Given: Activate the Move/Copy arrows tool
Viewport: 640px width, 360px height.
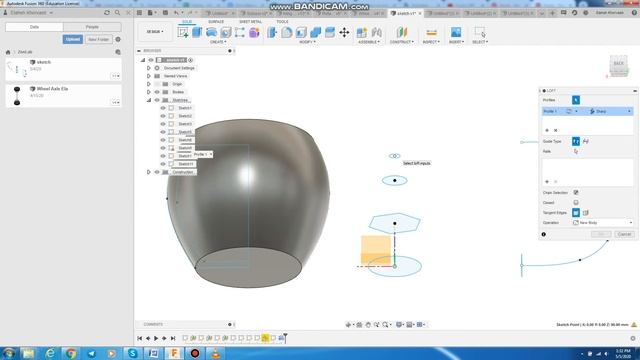Looking at the screenshot, I should (344, 32).
